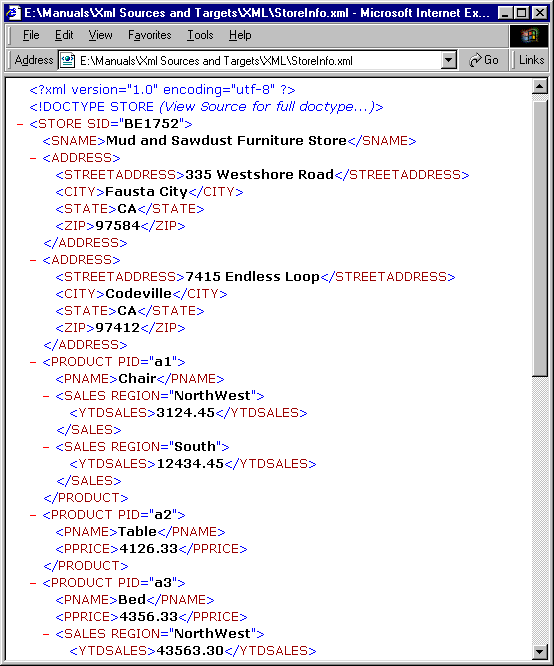Click scrollbar up arrow

[539, 87]
